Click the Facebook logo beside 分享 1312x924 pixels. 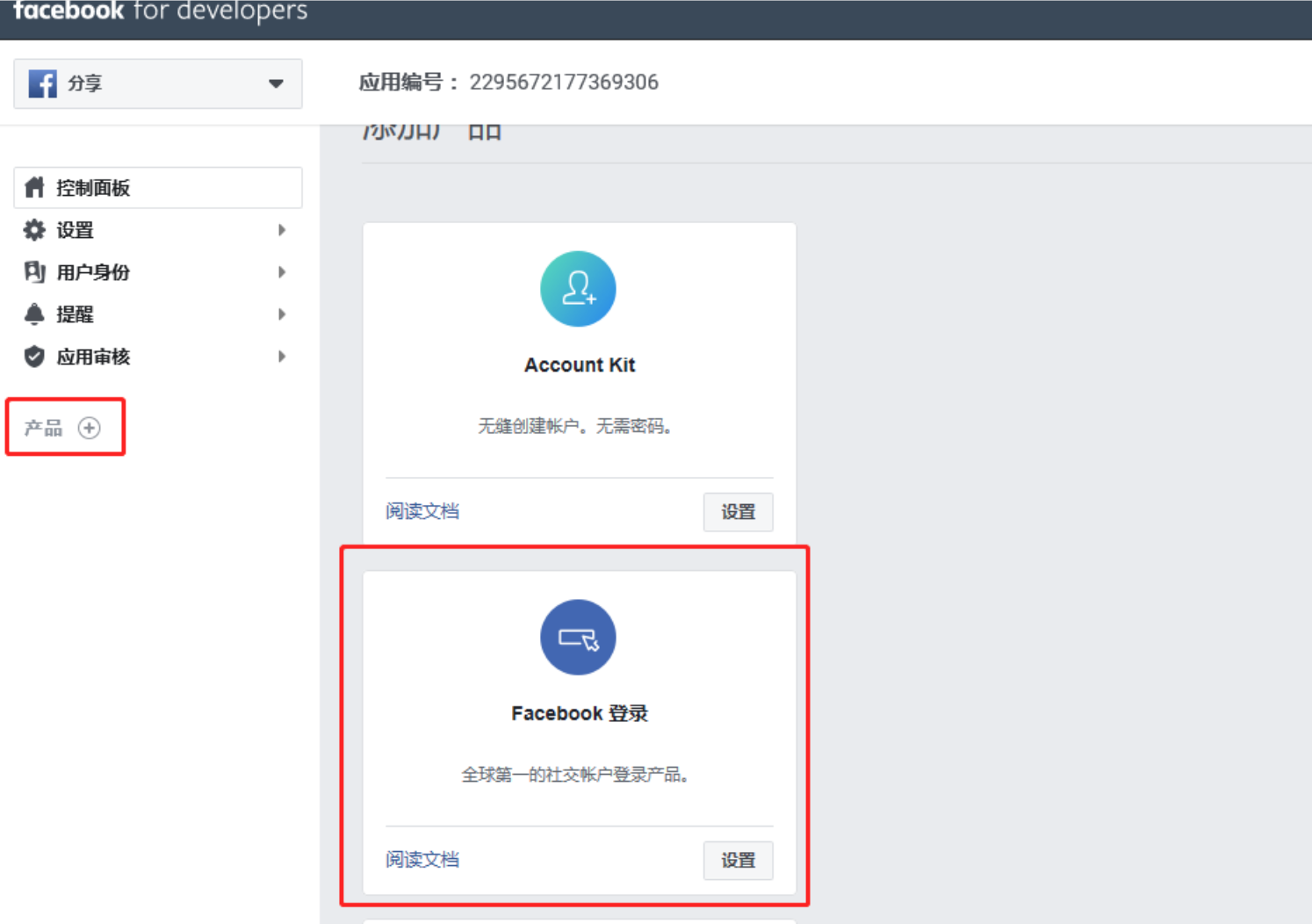(x=41, y=83)
